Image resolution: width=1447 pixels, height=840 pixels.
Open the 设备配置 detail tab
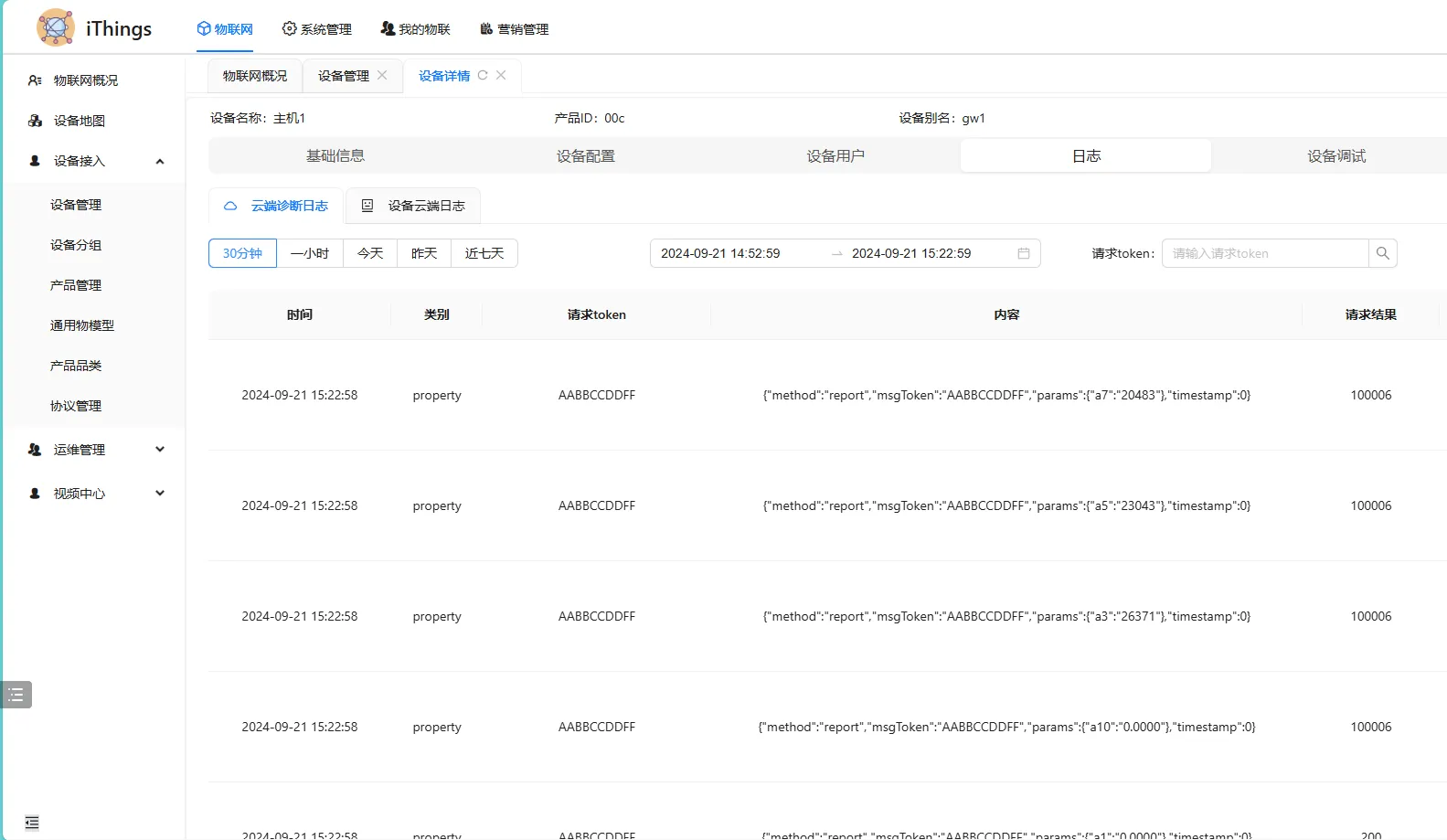point(586,156)
